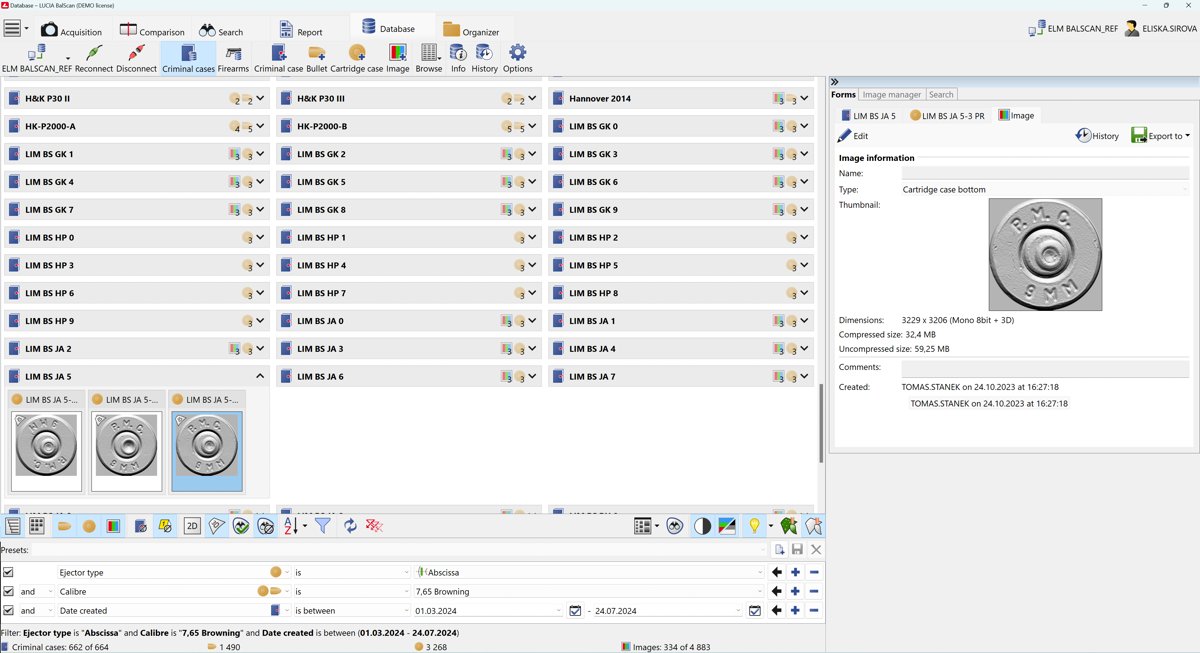
Task: Click the 2D view icon
Action: pyautogui.click(x=192, y=526)
